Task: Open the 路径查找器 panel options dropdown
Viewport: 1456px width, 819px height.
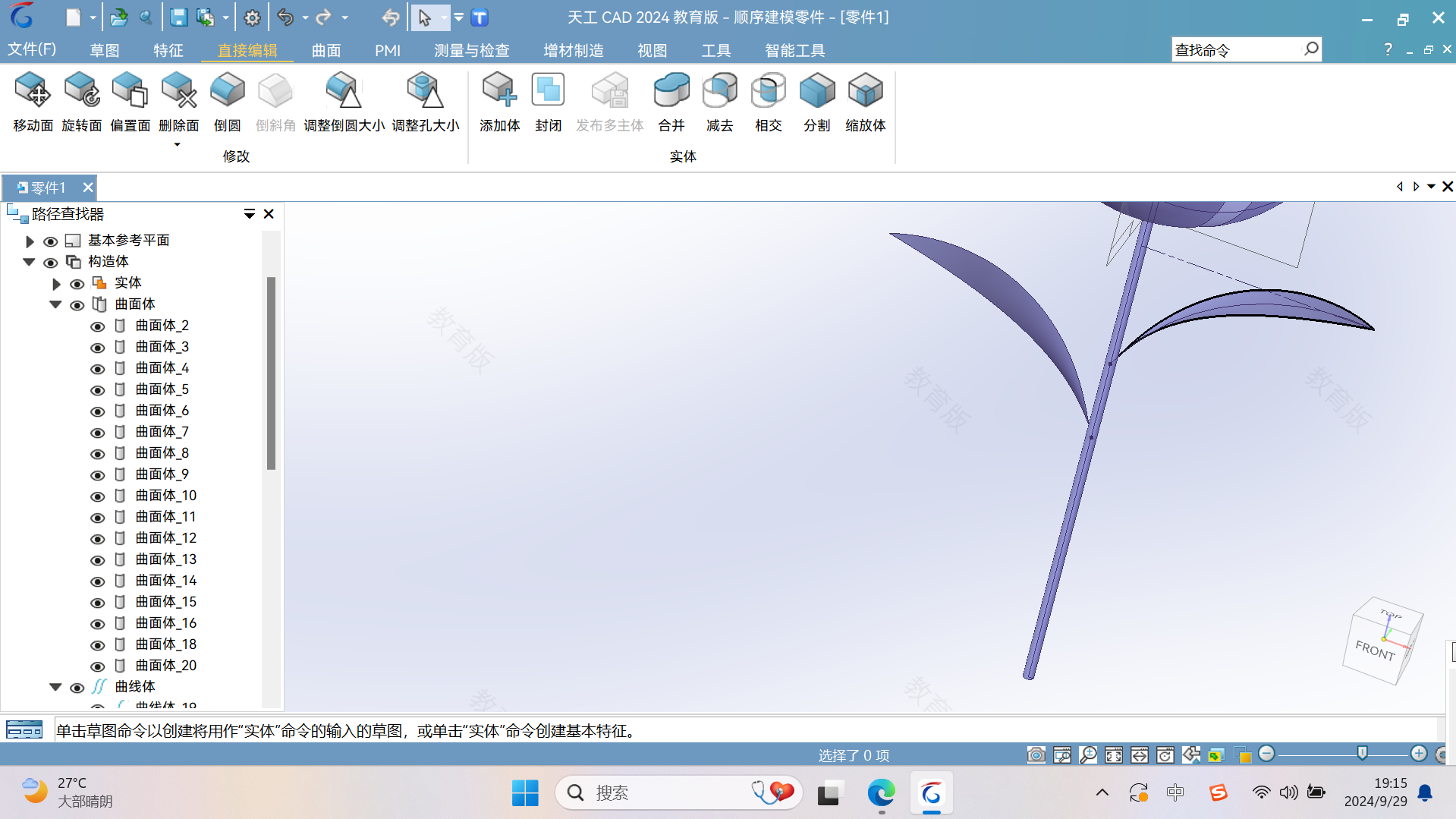Action: (x=249, y=214)
